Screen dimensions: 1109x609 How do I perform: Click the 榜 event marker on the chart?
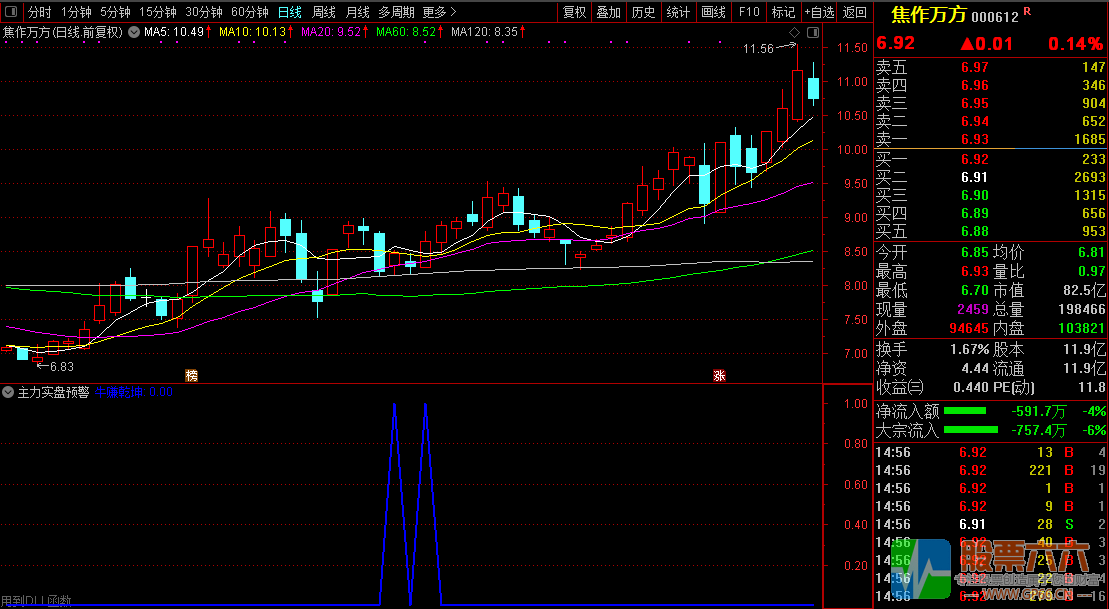[x=191, y=376]
